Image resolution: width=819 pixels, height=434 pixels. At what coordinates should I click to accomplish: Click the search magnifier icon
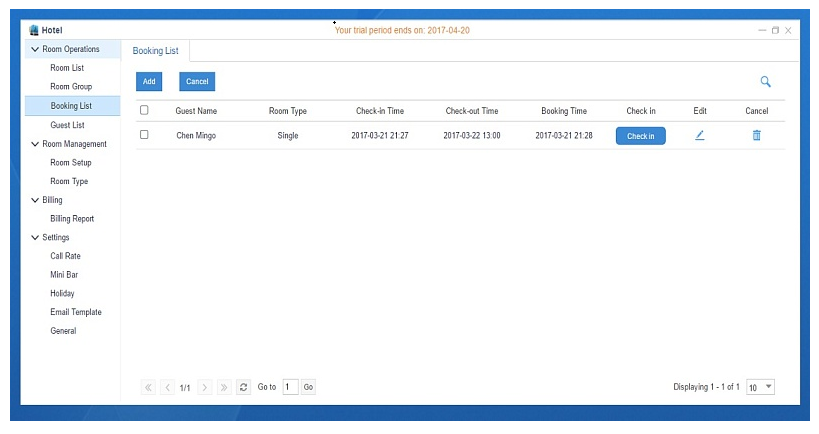[x=765, y=82]
